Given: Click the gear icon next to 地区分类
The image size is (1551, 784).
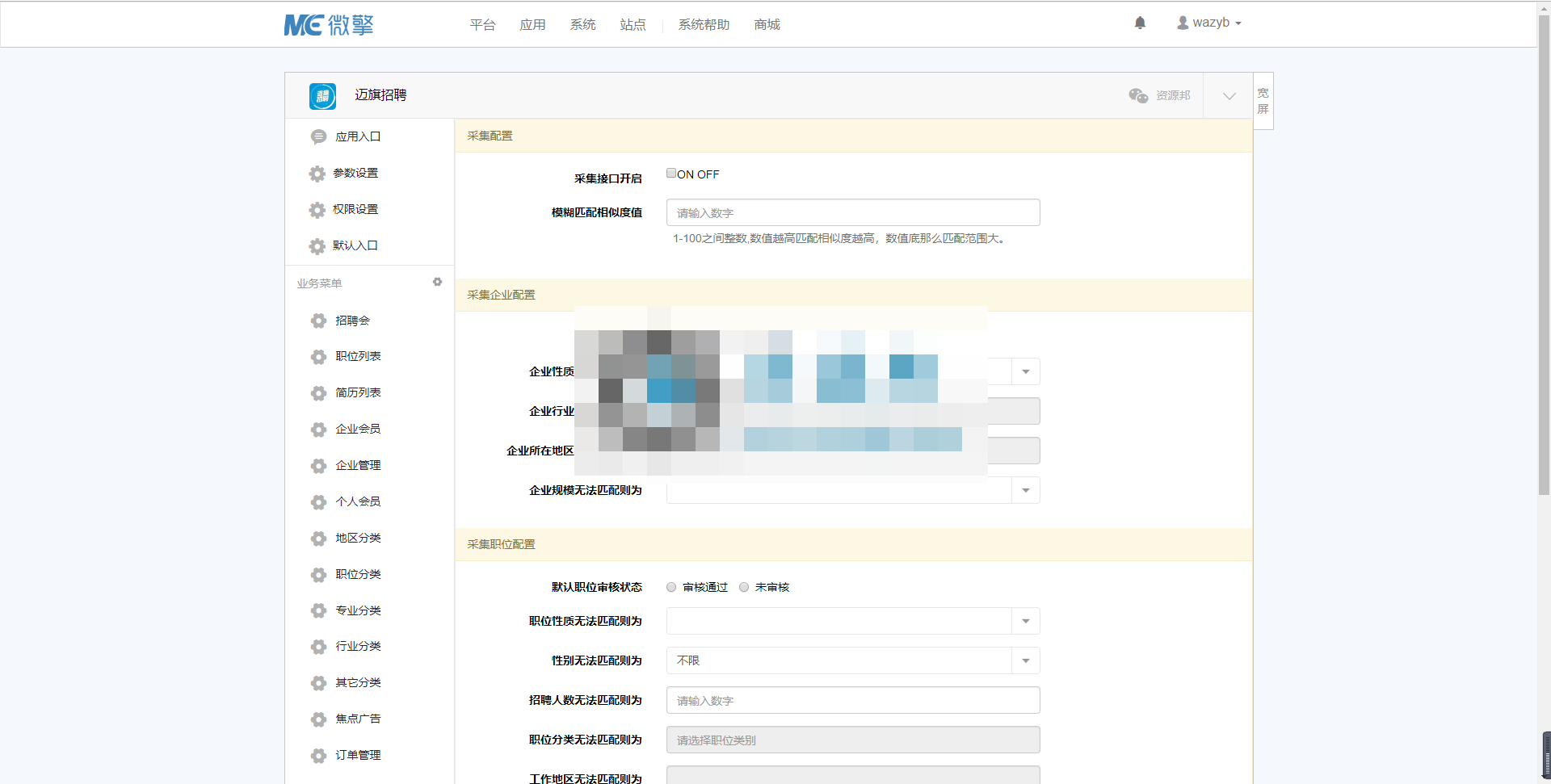Looking at the screenshot, I should pos(318,539).
